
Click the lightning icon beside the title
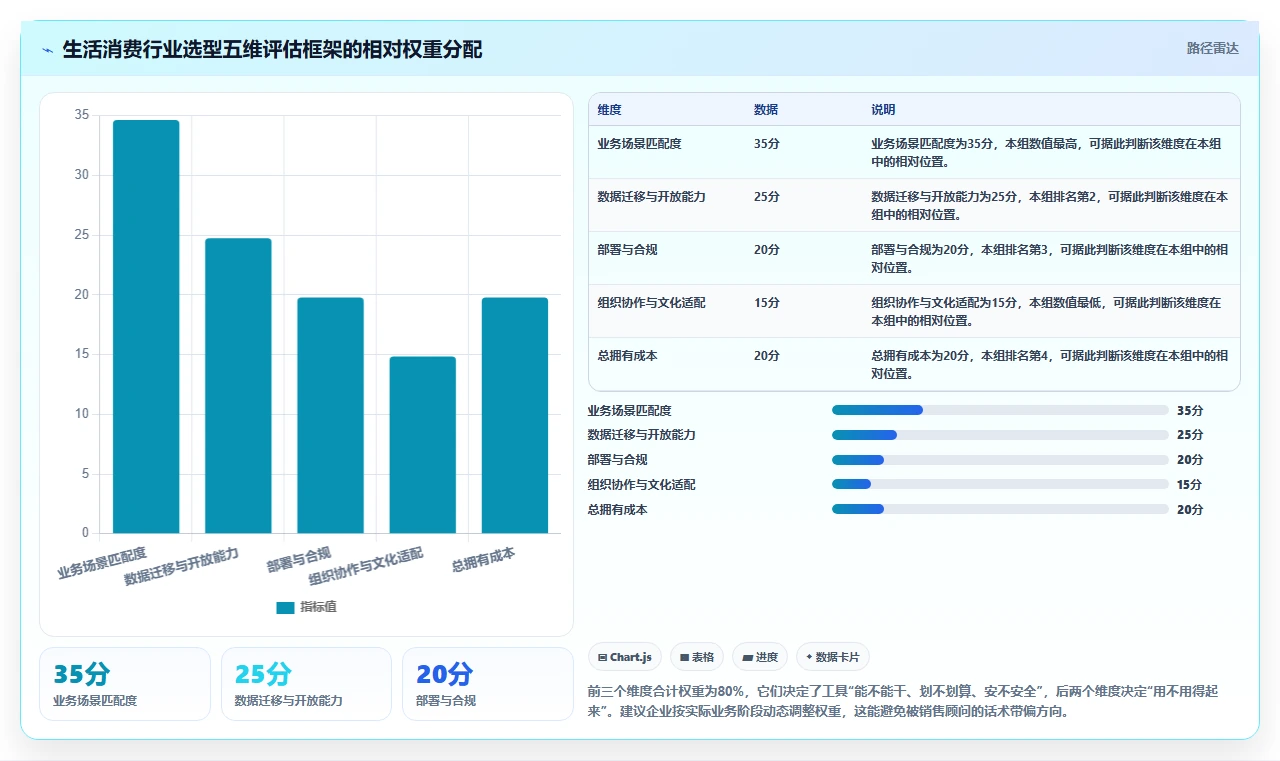pyautogui.click(x=48, y=49)
